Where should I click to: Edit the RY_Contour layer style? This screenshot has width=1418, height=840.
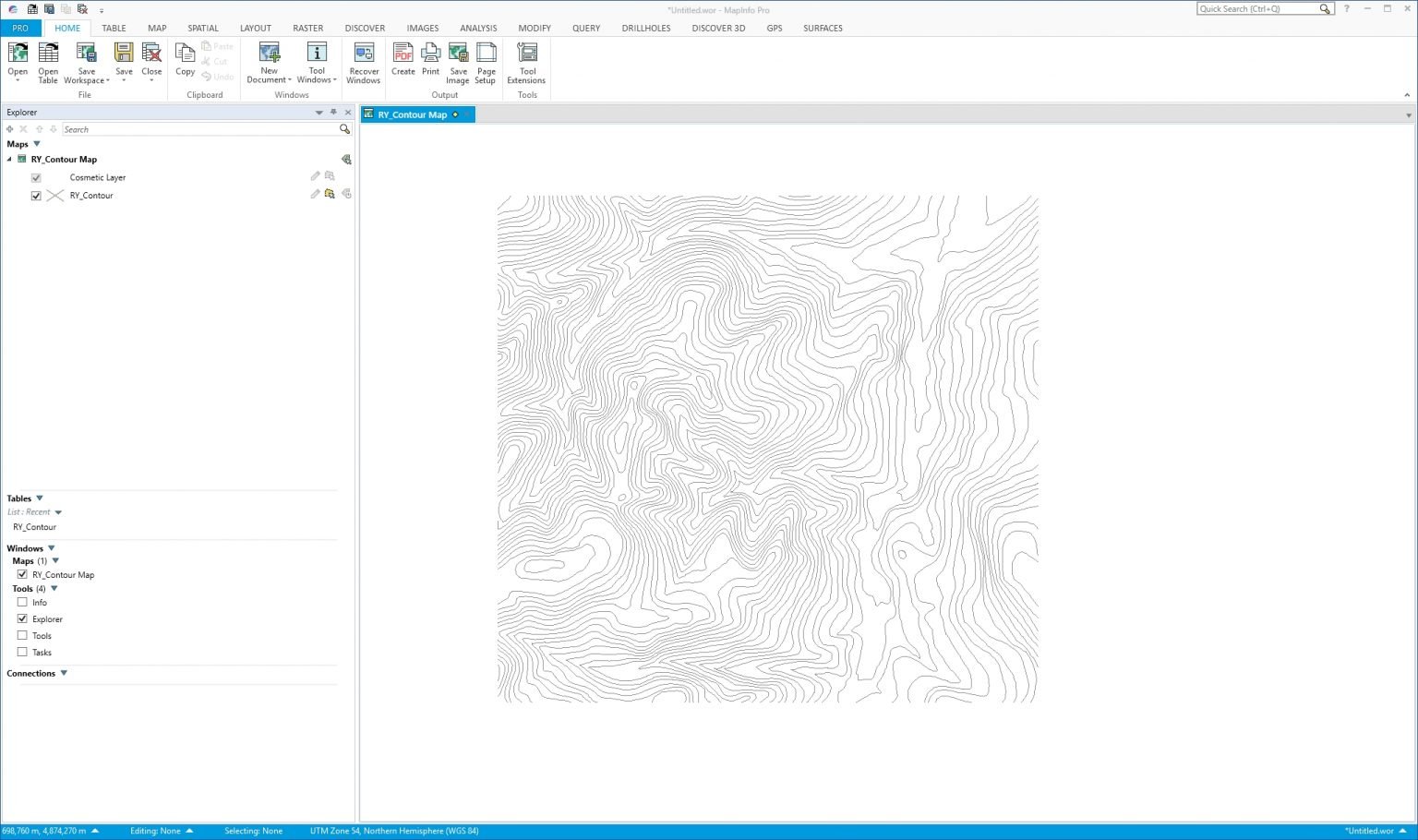point(315,195)
